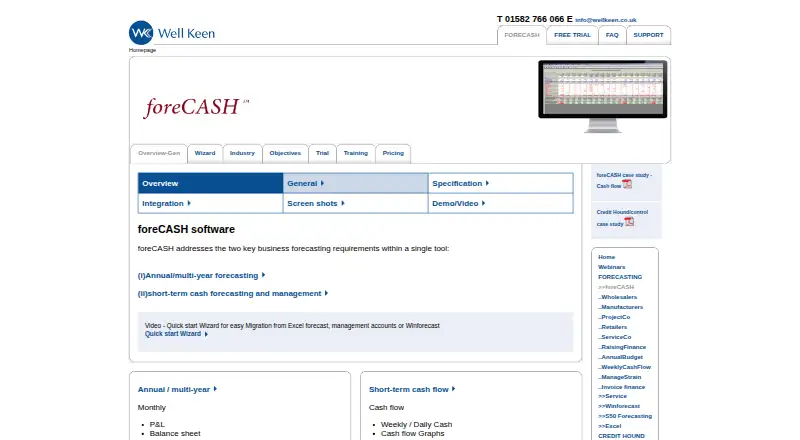Open ..ManageStrain sidebar link
This screenshot has width=800, height=440.
coord(619,377)
